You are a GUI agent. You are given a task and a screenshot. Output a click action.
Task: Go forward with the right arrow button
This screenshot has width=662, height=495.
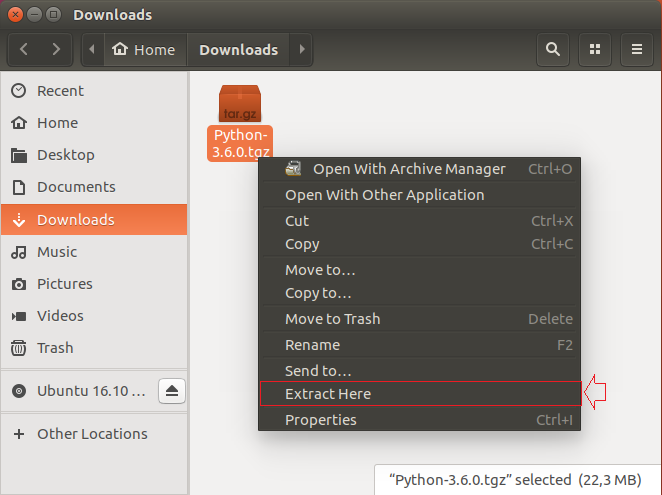coord(56,49)
